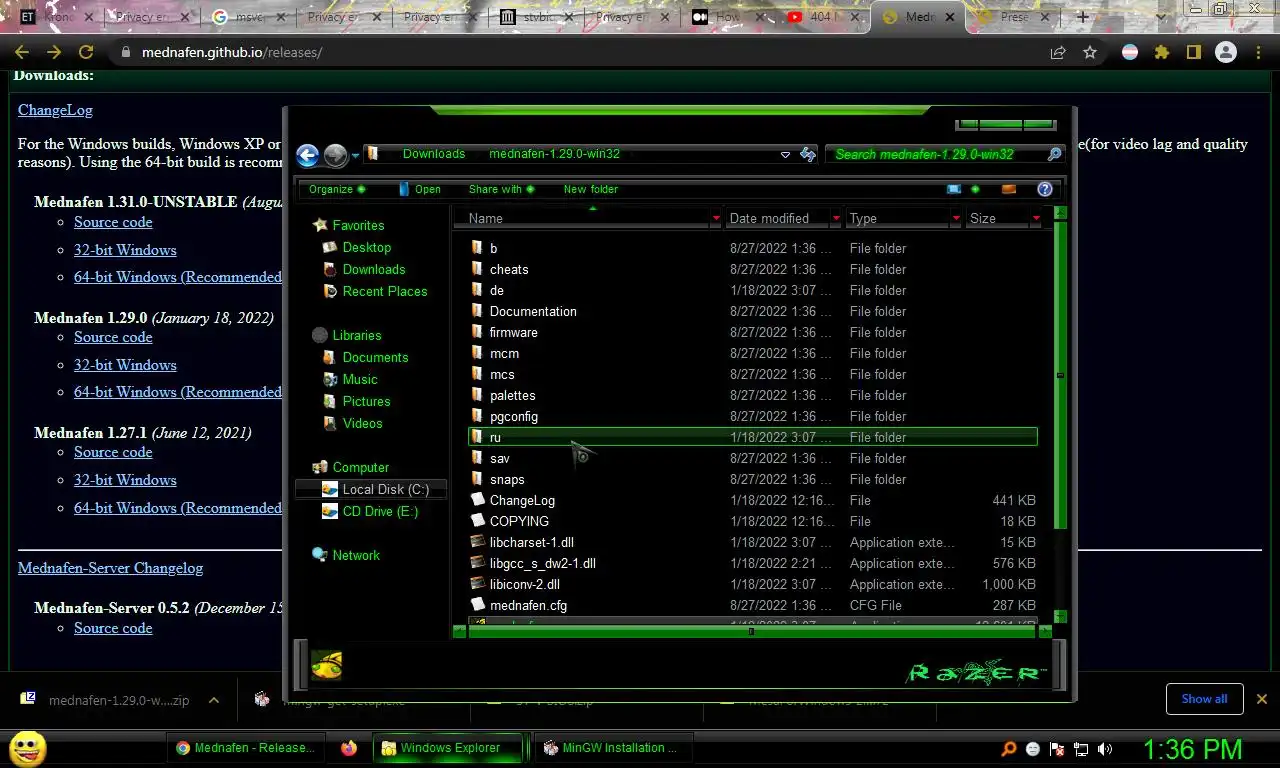Select the firmware folder
This screenshot has width=1280, height=768.
752,332
